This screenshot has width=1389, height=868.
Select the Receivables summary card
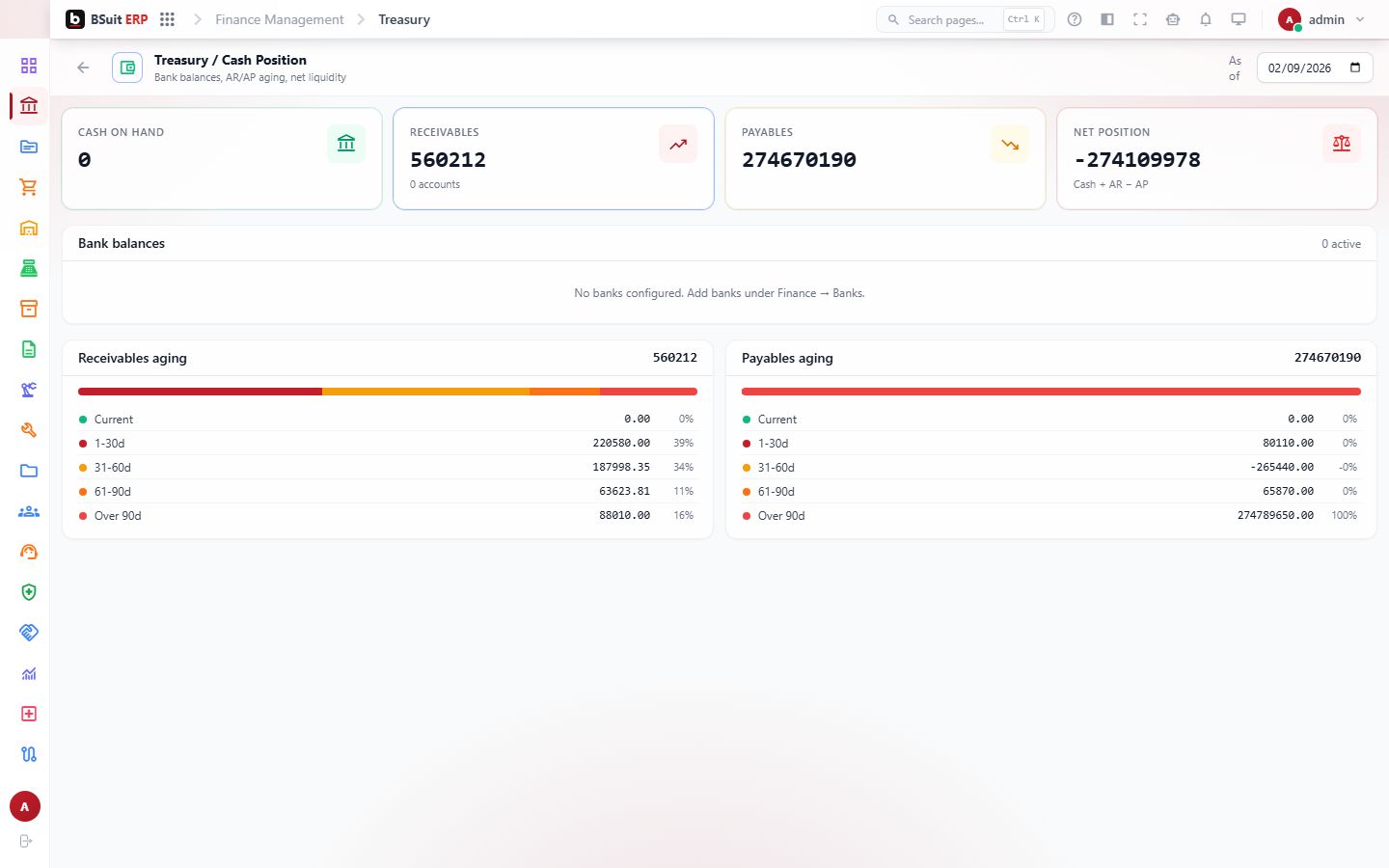(x=554, y=158)
